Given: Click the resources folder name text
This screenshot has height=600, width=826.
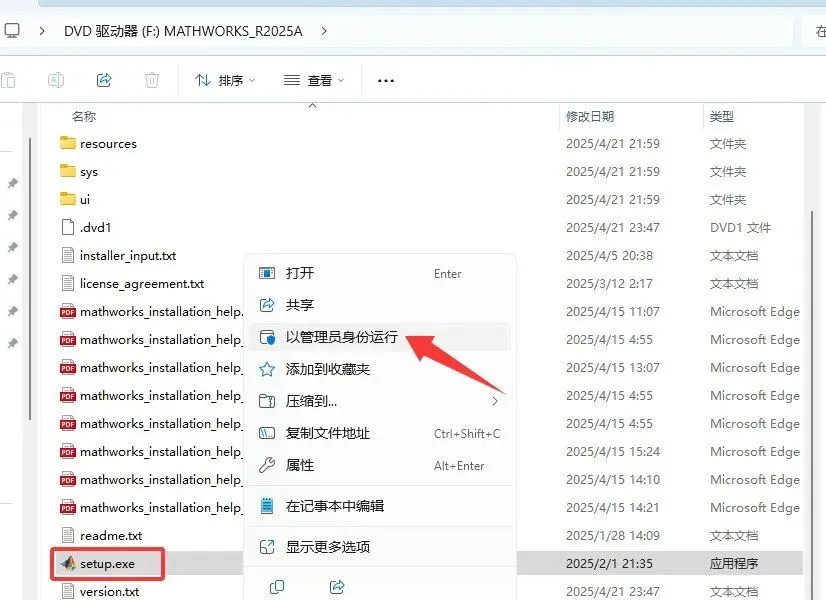Looking at the screenshot, I should [109, 144].
